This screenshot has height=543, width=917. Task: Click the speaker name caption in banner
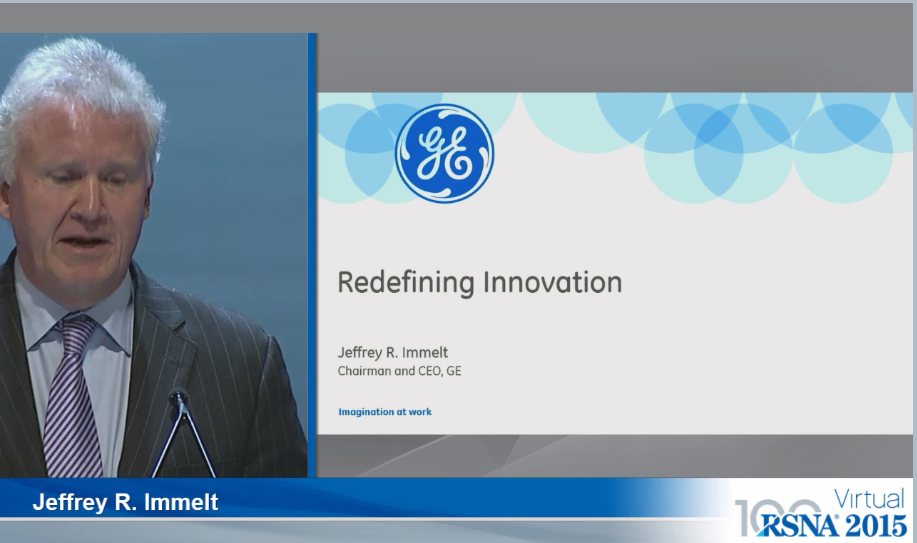click(x=125, y=502)
